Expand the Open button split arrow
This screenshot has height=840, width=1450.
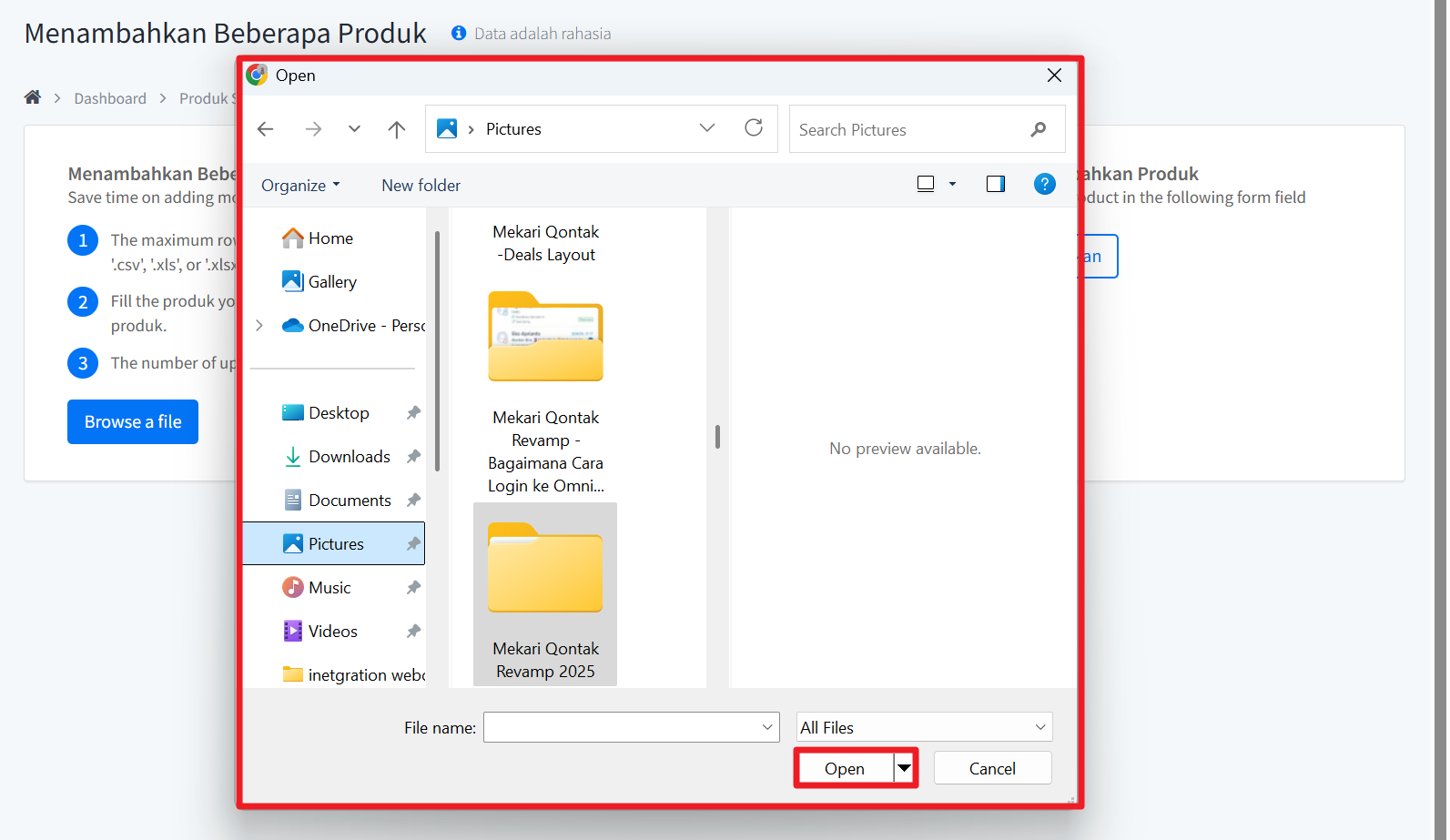point(904,769)
